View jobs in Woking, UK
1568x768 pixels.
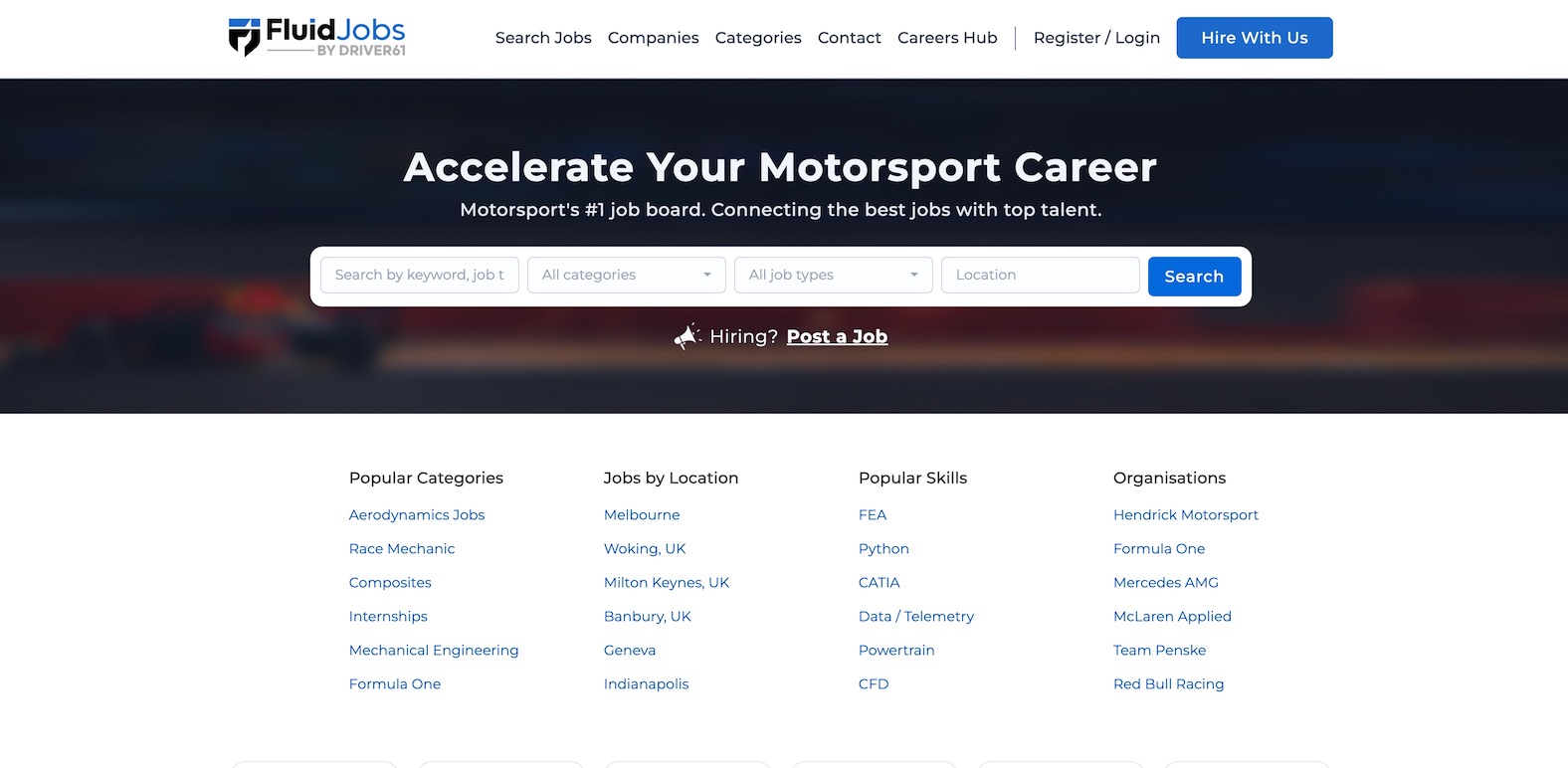point(645,549)
